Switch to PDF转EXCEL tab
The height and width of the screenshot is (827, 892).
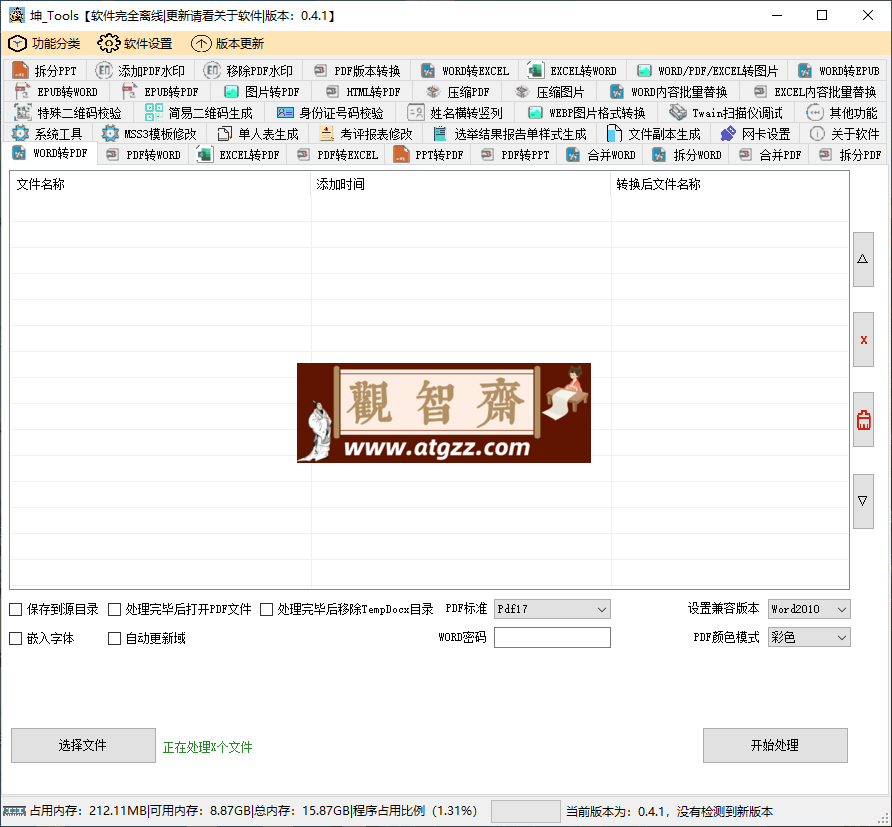click(x=337, y=155)
